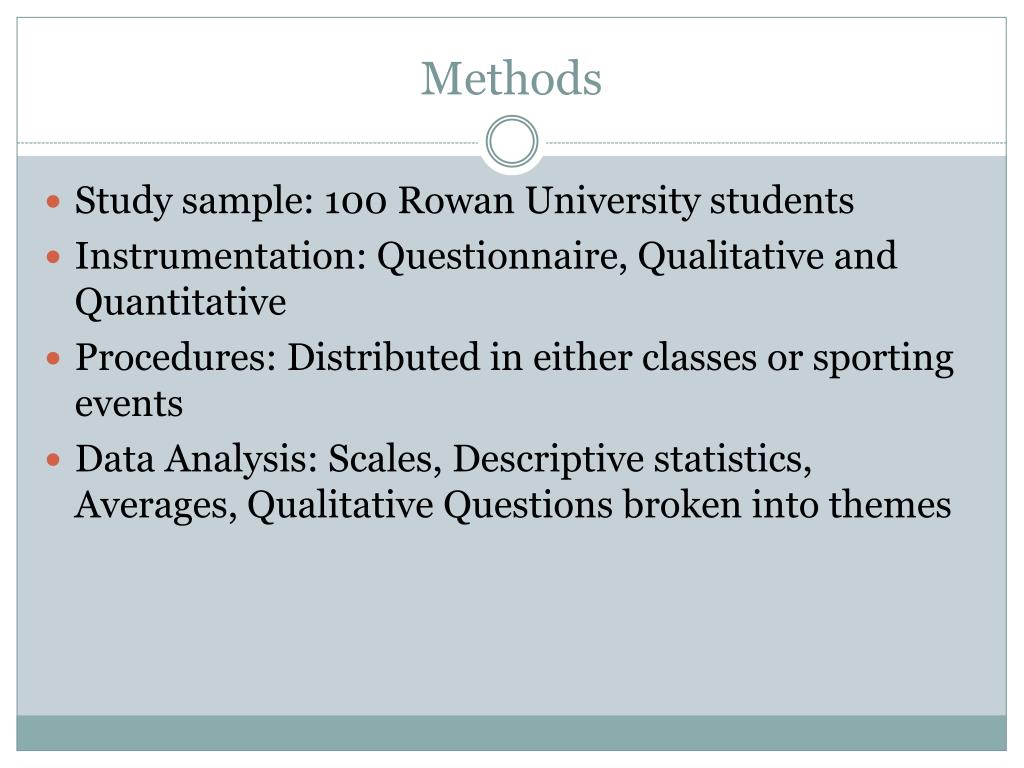Click the bullet dot beside Procedures
Image resolution: width=1024 pixels, height=768 pixels.
pos(54,358)
